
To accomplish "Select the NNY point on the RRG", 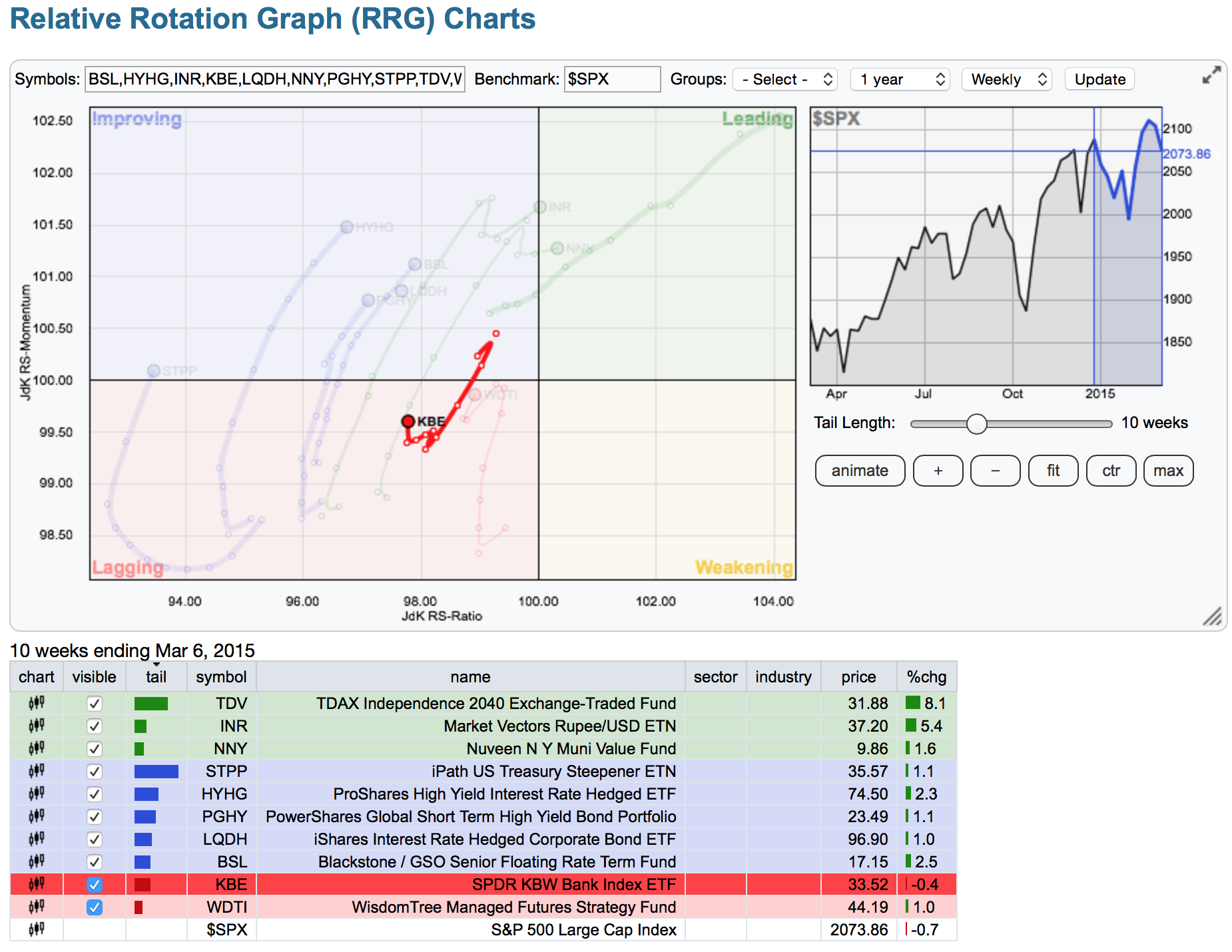I will click(x=557, y=248).
